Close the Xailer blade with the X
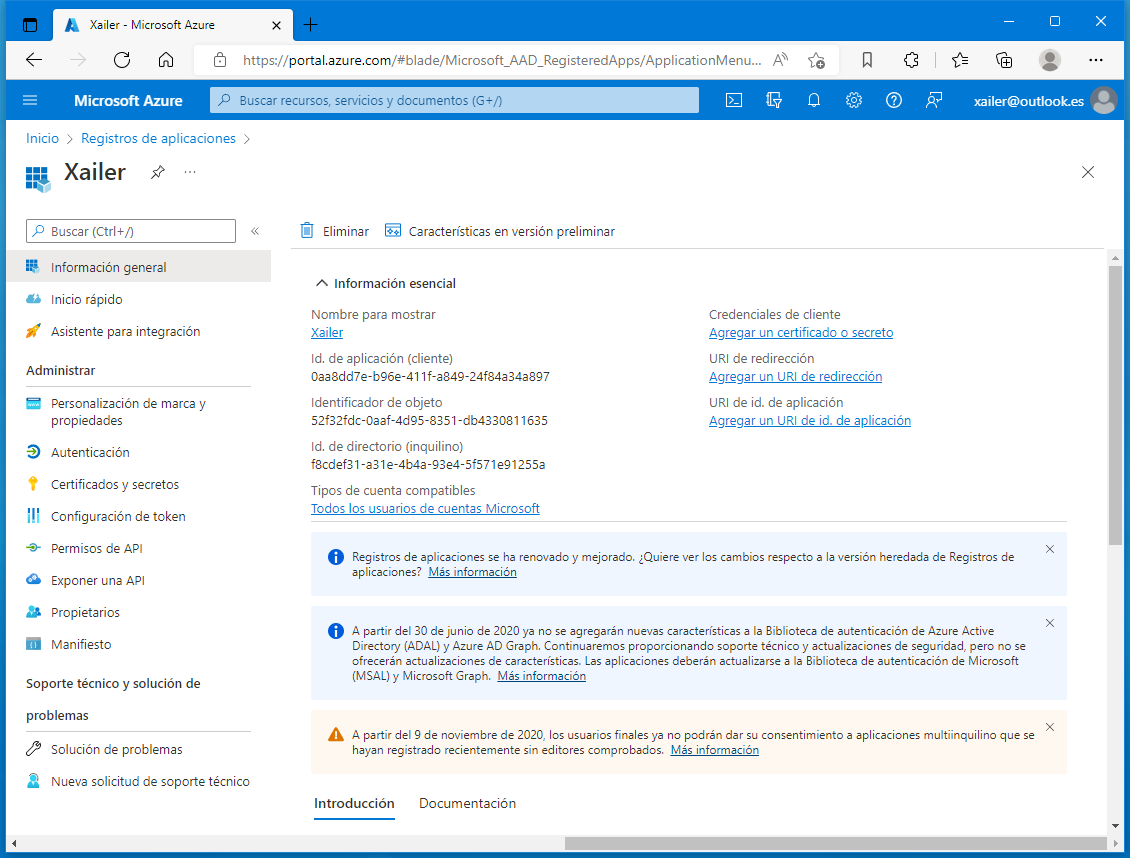 click(x=1087, y=172)
